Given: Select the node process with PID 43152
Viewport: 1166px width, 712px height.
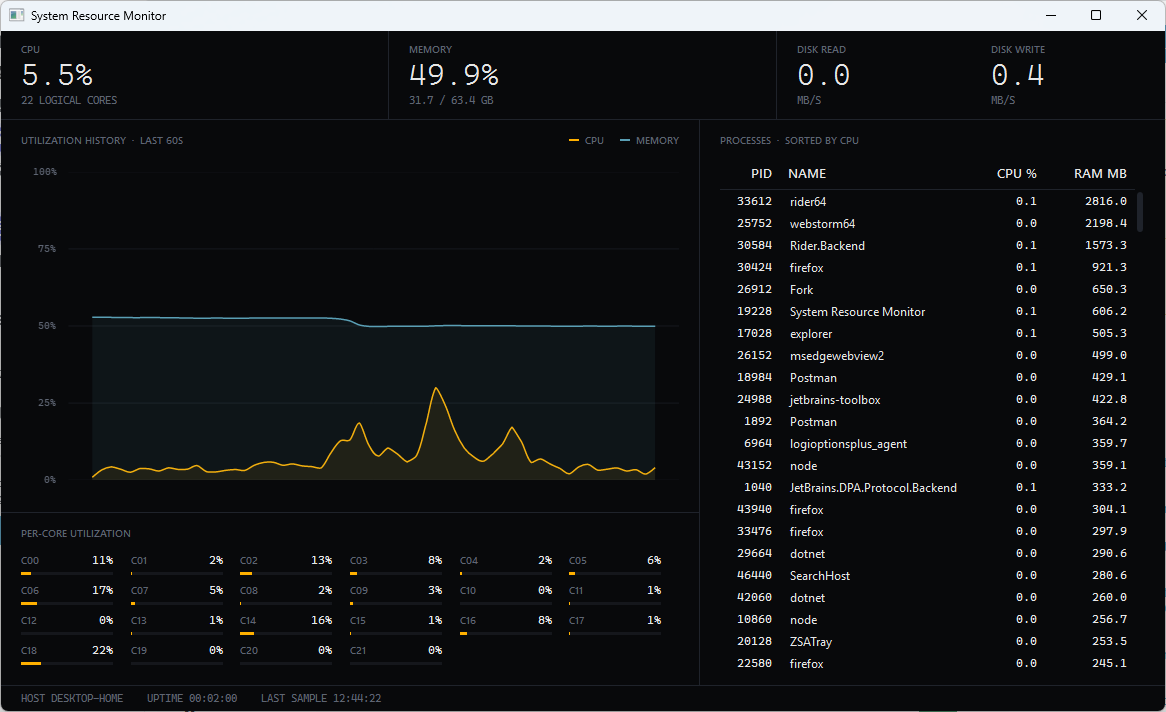Looking at the screenshot, I should coord(929,465).
